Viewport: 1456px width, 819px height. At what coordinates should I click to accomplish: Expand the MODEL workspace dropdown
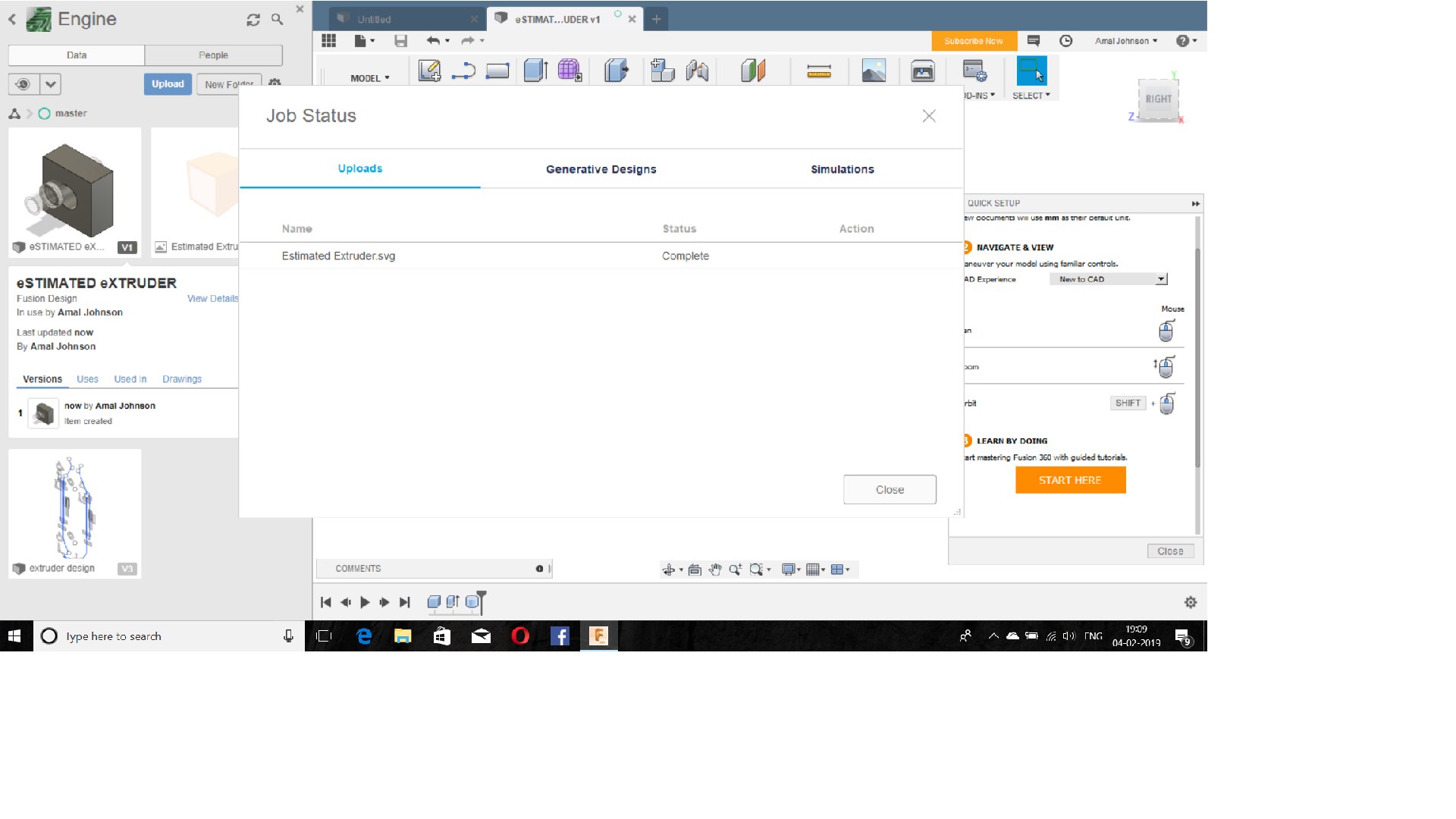coord(370,78)
